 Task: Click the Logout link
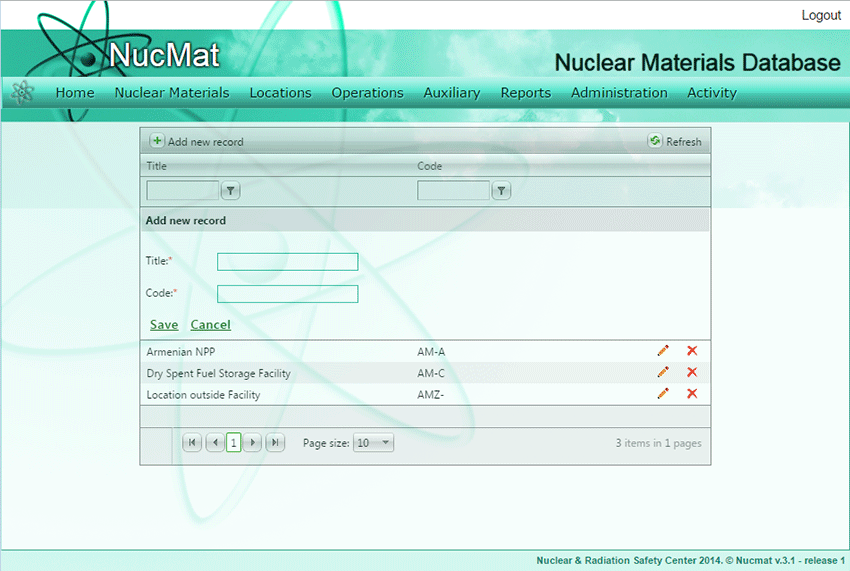coord(821,16)
